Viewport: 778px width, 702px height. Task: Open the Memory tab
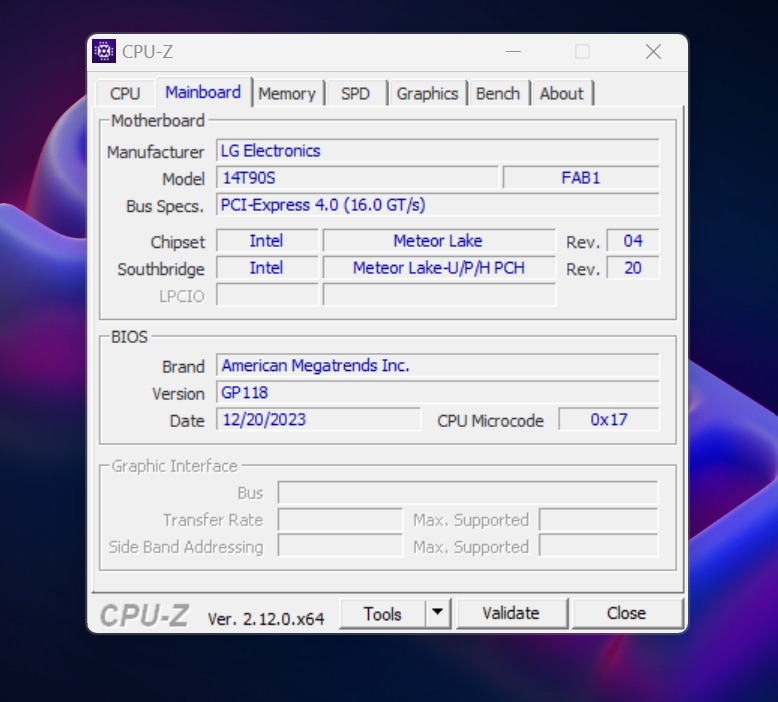(x=287, y=93)
